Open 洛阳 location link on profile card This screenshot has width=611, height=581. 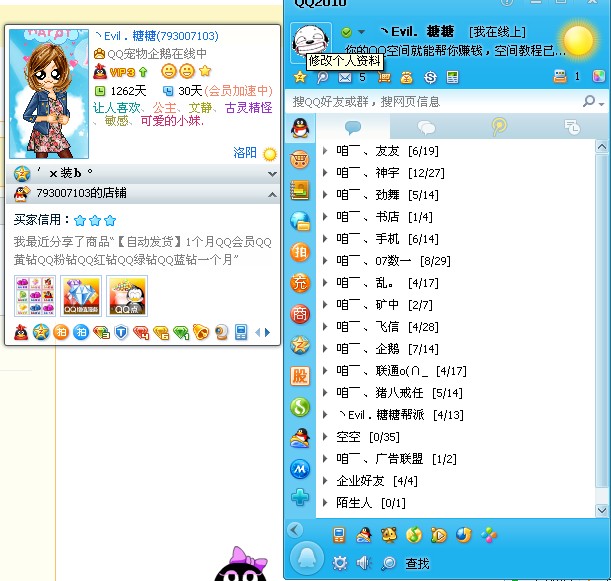(245, 152)
